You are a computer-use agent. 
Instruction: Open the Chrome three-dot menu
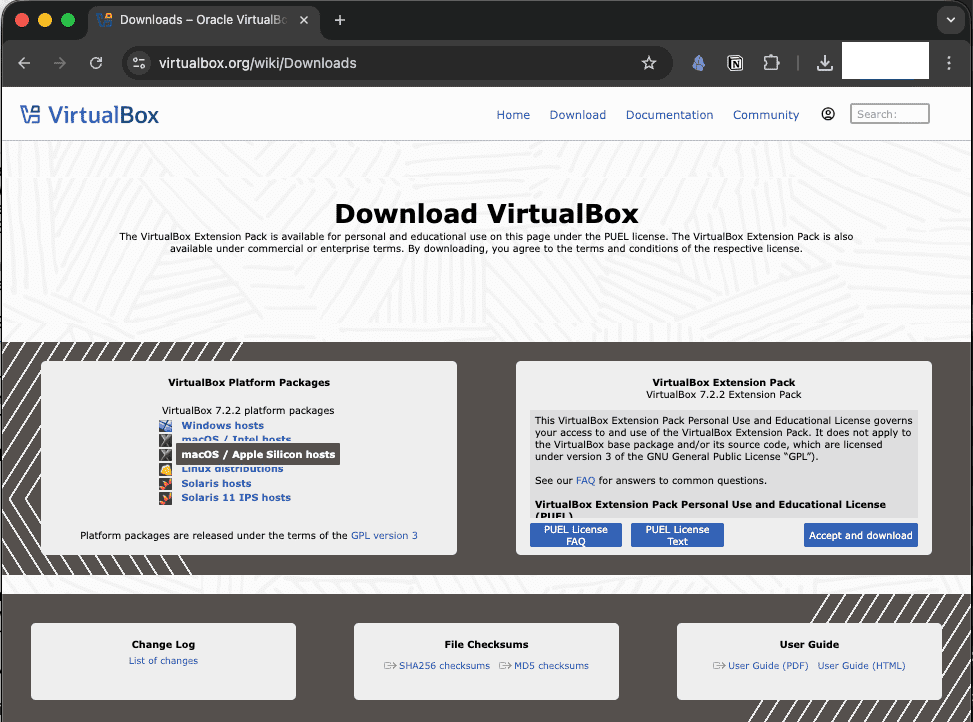949,63
